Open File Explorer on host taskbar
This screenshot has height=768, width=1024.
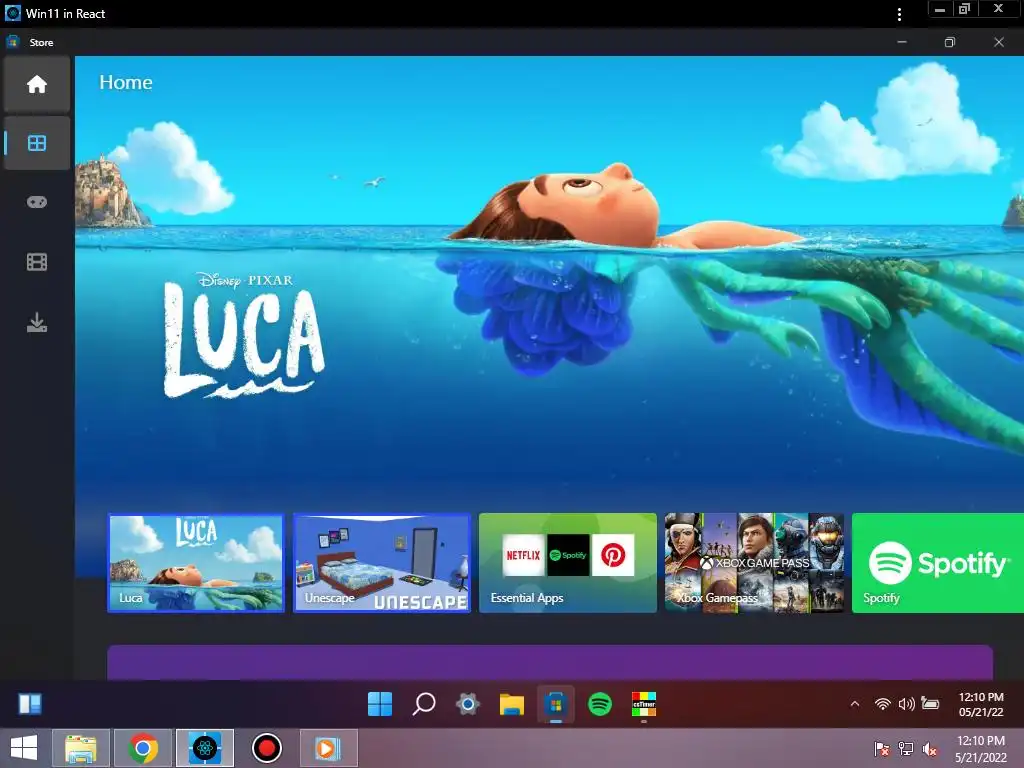pos(80,748)
